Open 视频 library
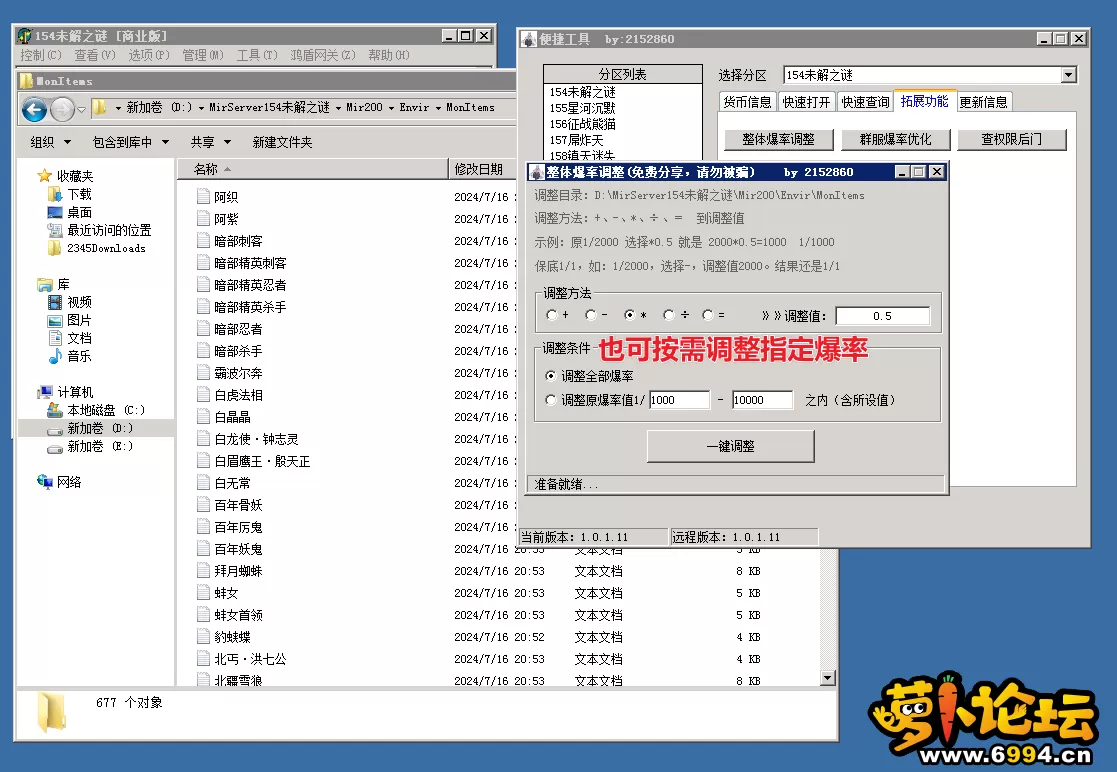Image resolution: width=1117 pixels, height=772 pixels. (x=79, y=302)
